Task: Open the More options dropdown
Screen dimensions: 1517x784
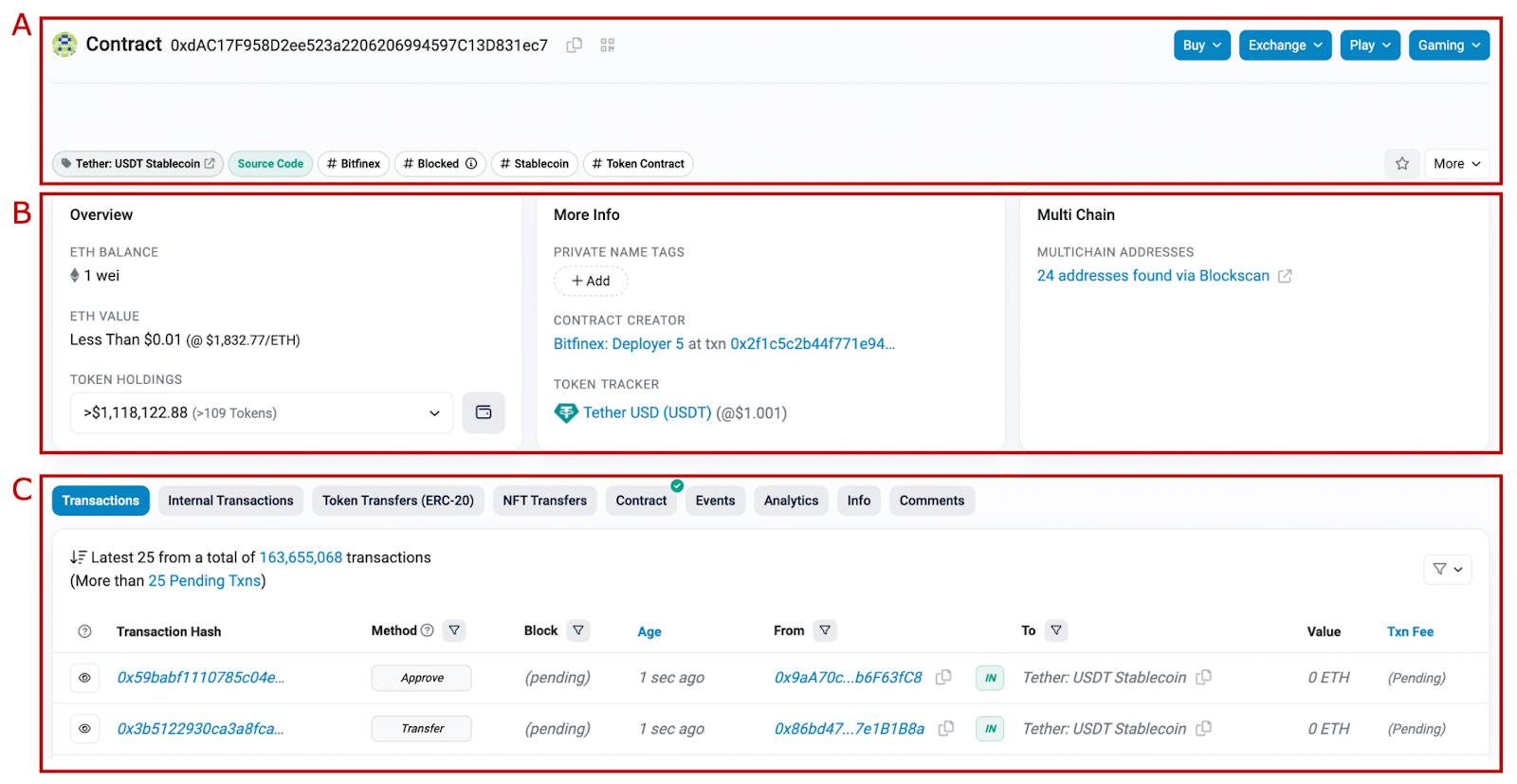Action: tap(1456, 164)
